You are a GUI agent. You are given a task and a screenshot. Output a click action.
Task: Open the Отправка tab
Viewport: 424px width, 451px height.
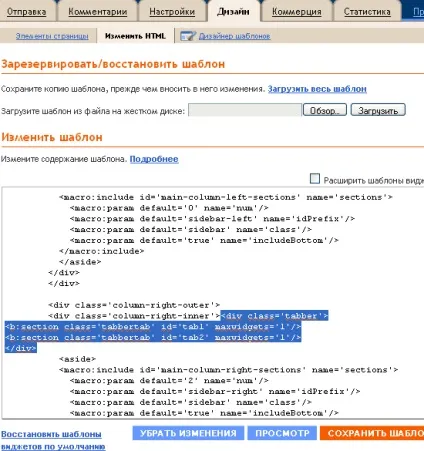point(26,12)
